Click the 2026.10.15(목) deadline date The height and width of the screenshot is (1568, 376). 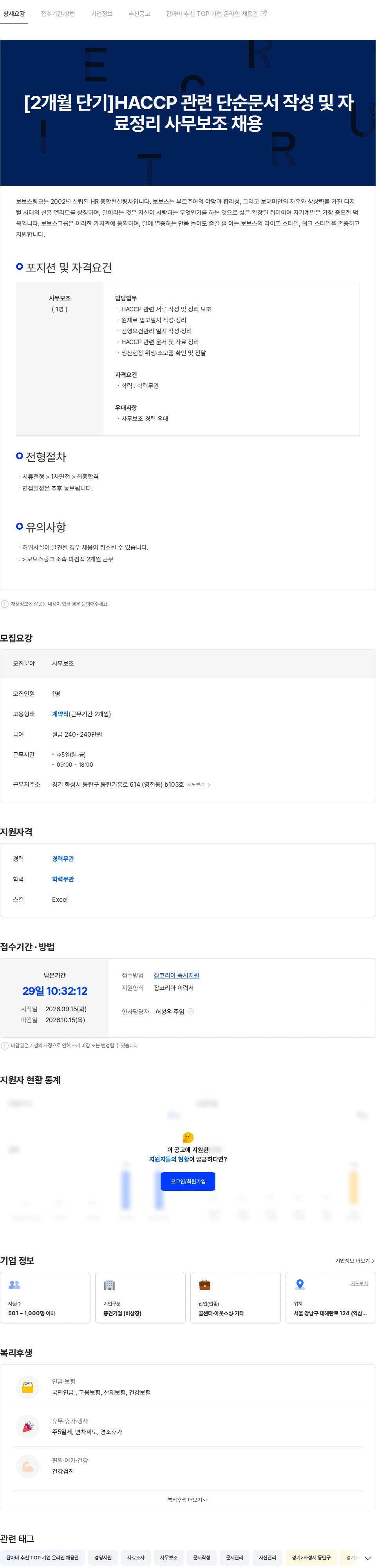(65, 1020)
